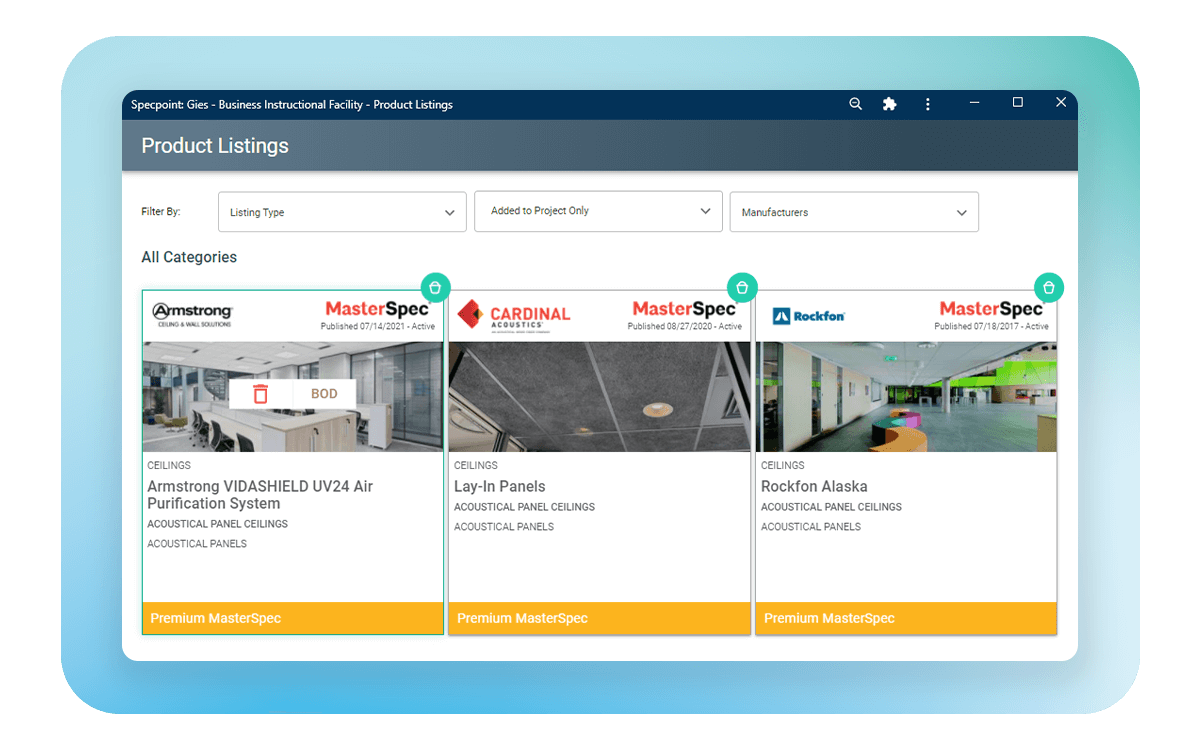1200x750 pixels.
Task: Click ACOUSTICAL PANEL CEILINGS on Lay-In Panels card
Action: tap(524, 507)
